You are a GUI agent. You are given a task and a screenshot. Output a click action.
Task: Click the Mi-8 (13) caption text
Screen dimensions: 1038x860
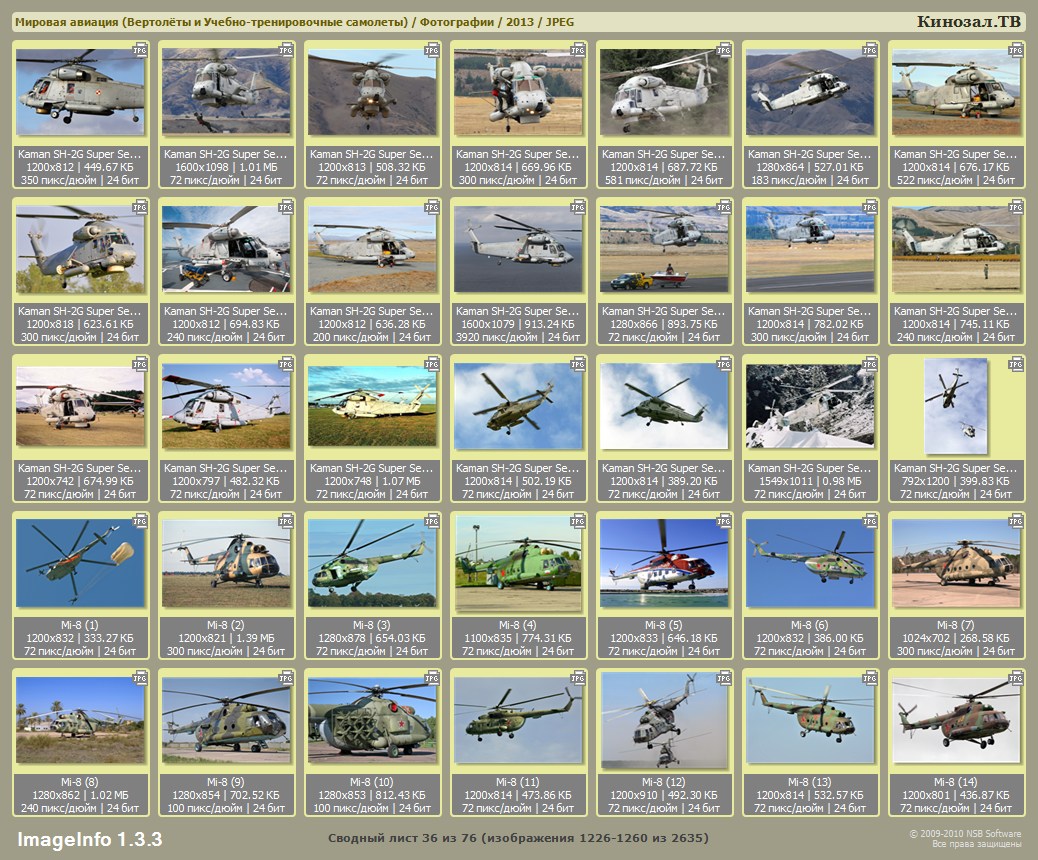click(811, 782)
